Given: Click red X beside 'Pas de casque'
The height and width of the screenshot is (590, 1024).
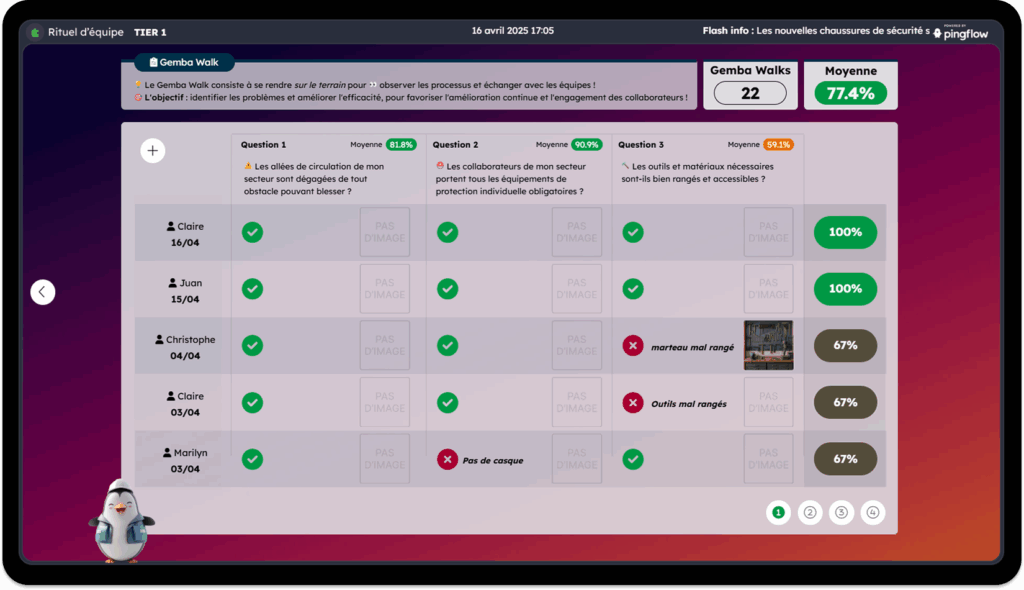Looking at the screenshot, I should [448, 460].
